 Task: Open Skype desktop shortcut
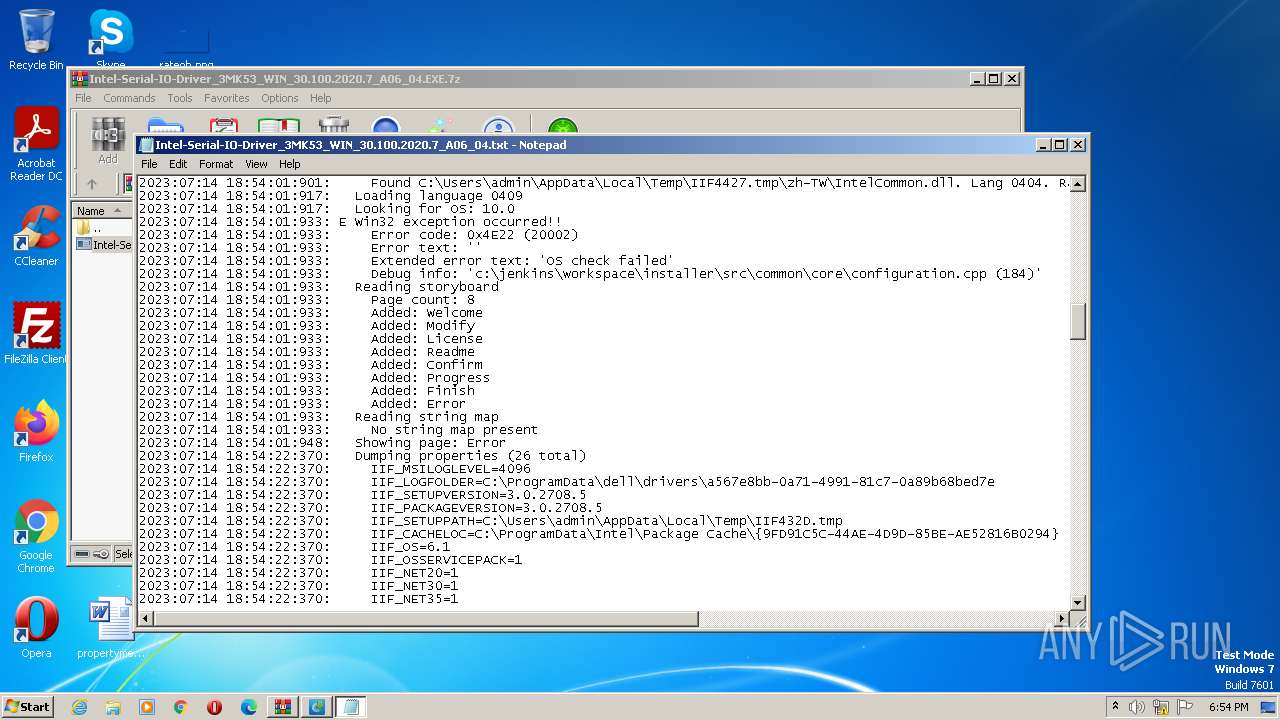click(x=110, y=40)
